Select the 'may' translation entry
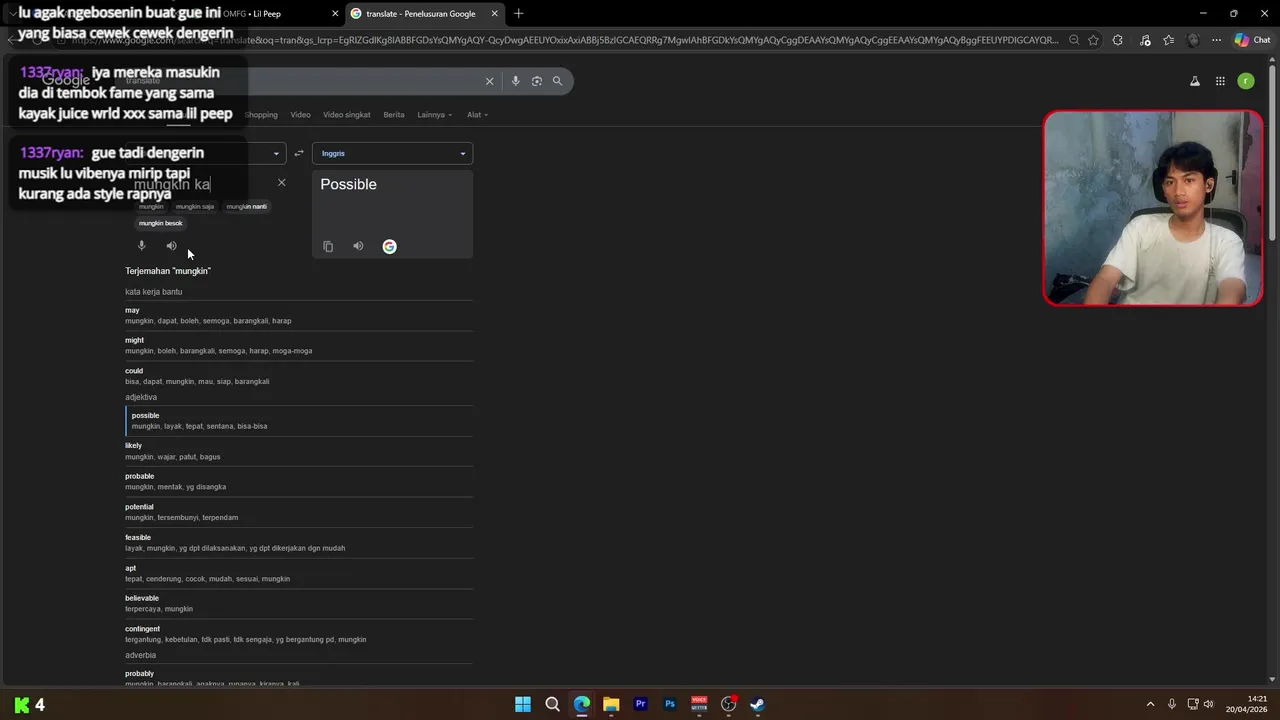The width and height of the screenshot is (1280, 720). point(299,315)
